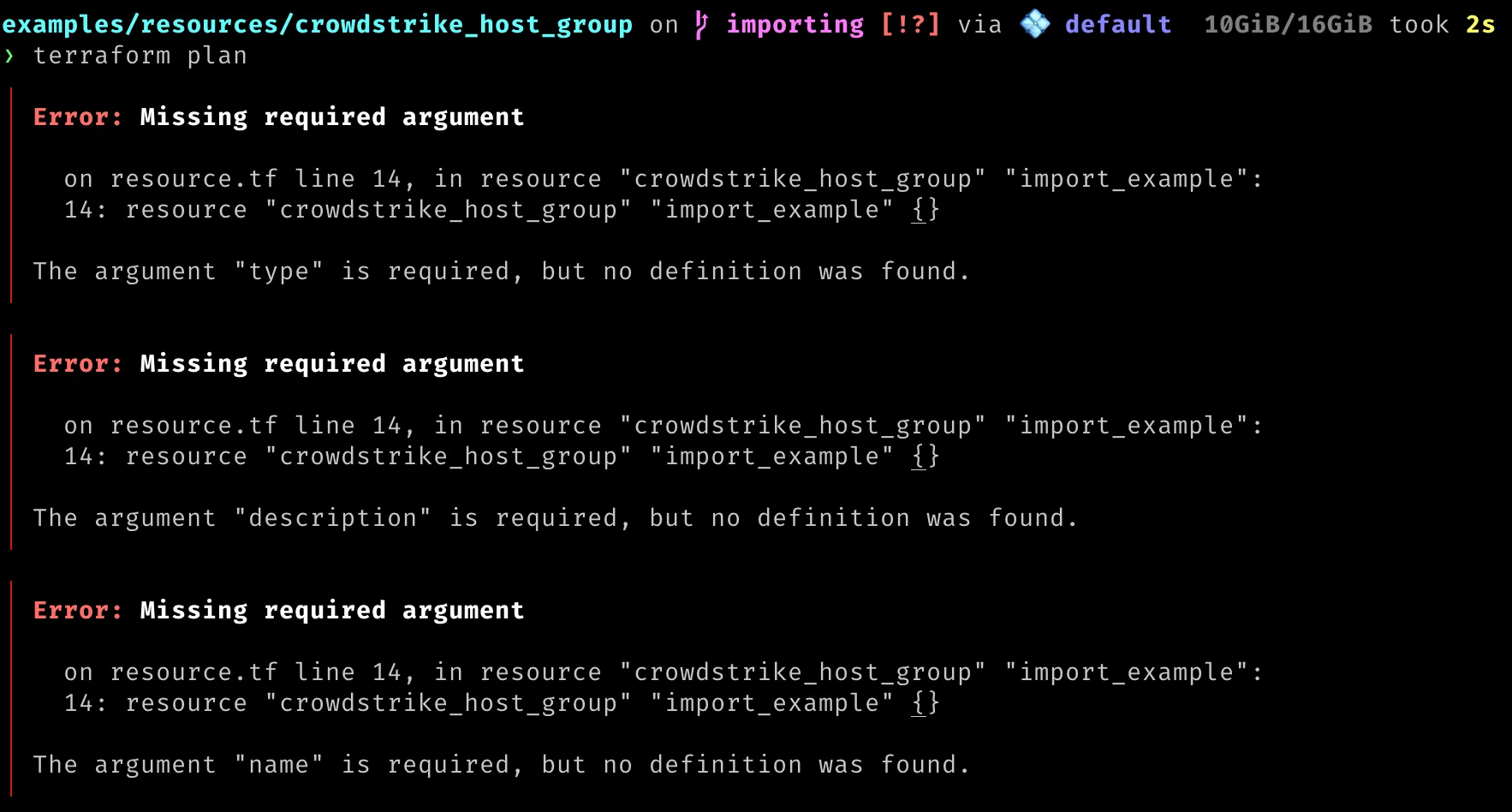Select the 'importing' branch name
Screen dimensions: 1512x812
[795, 25]
